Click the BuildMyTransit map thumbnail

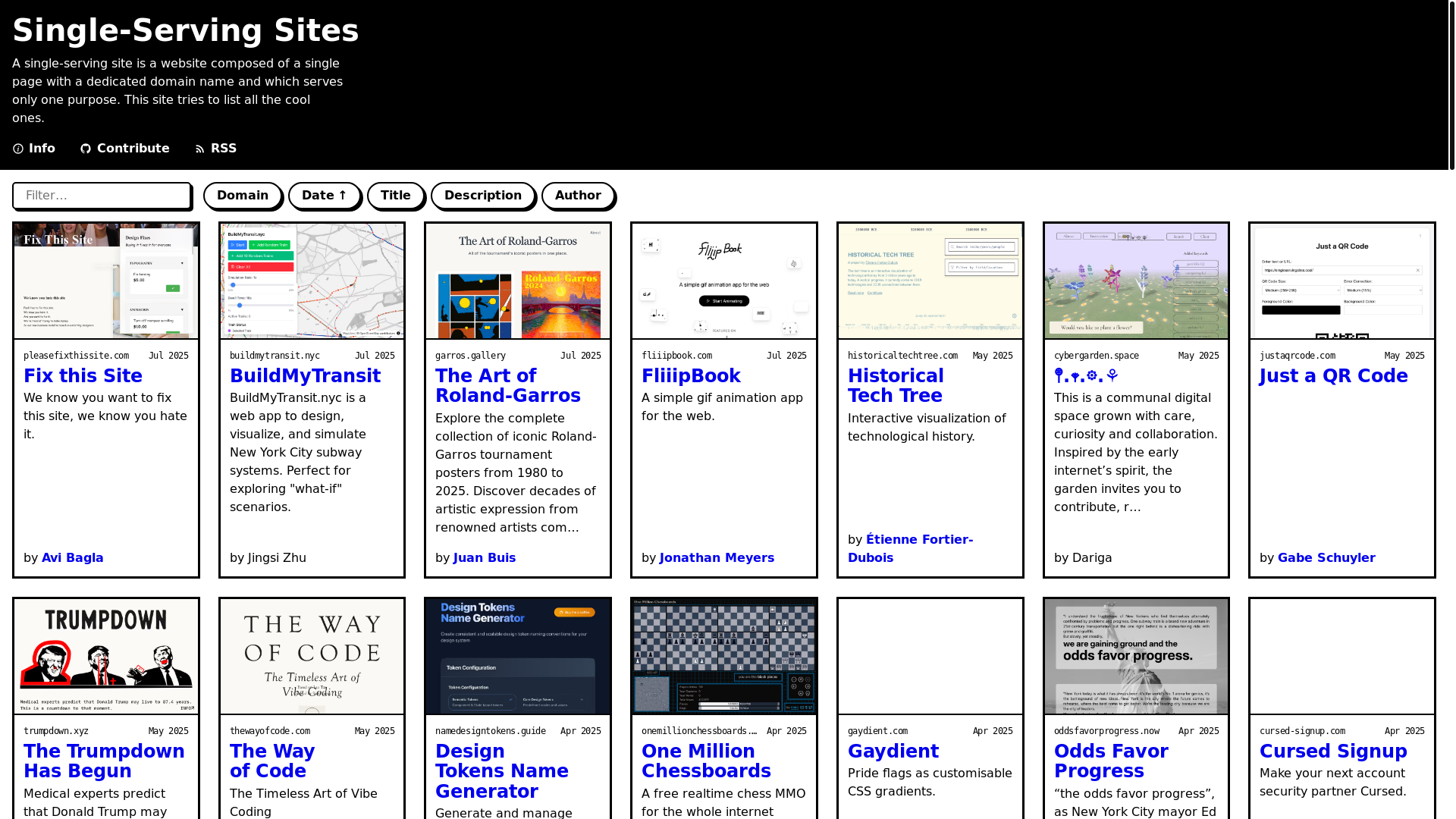pyautogui.click(x=312, y=281)
